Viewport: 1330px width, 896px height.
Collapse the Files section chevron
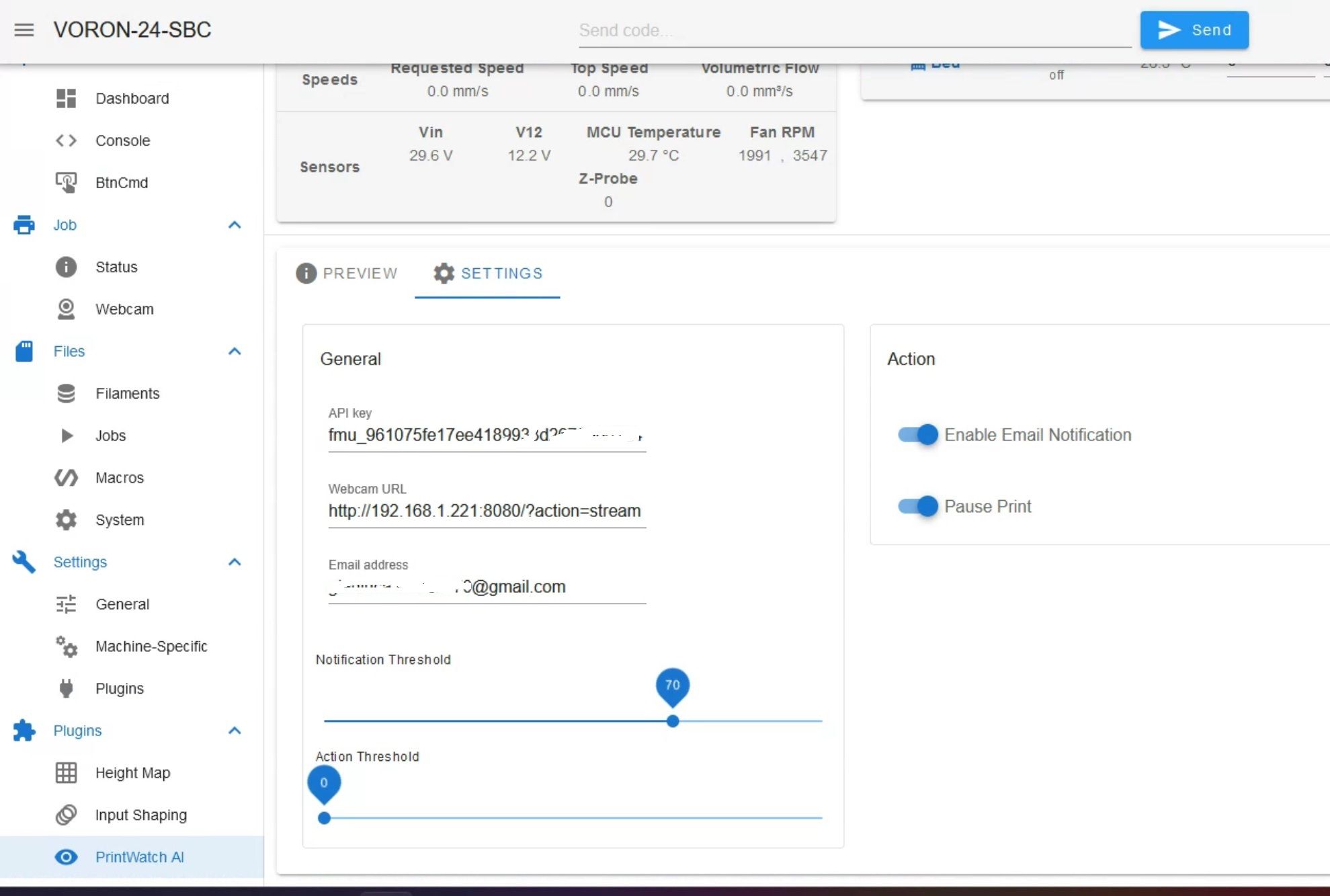click(x=235, y=351)
